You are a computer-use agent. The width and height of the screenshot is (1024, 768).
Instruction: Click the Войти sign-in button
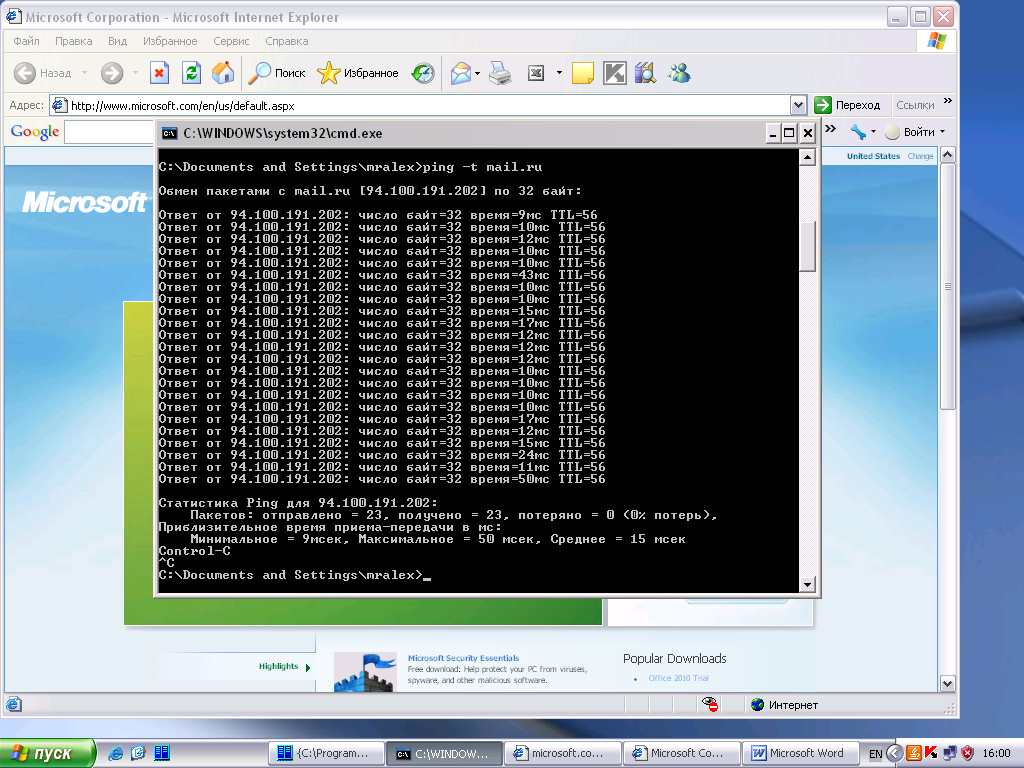pos(910,133)
